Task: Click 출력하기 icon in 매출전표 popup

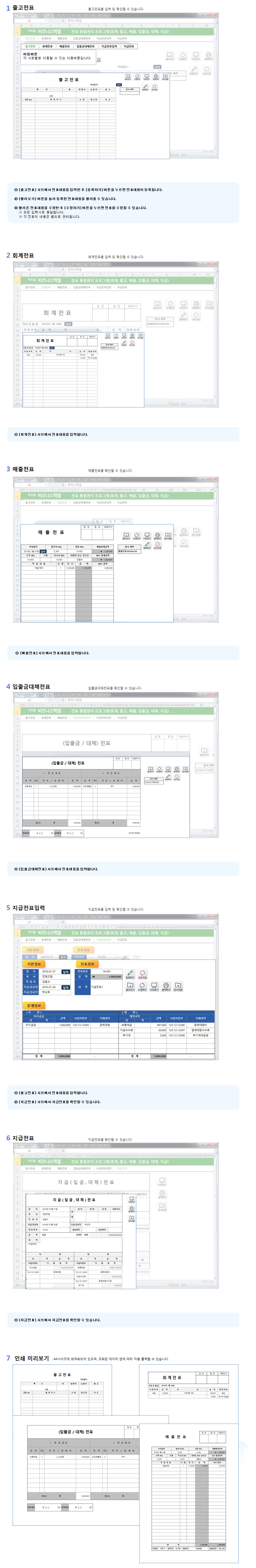Action: tap(157, 536)
